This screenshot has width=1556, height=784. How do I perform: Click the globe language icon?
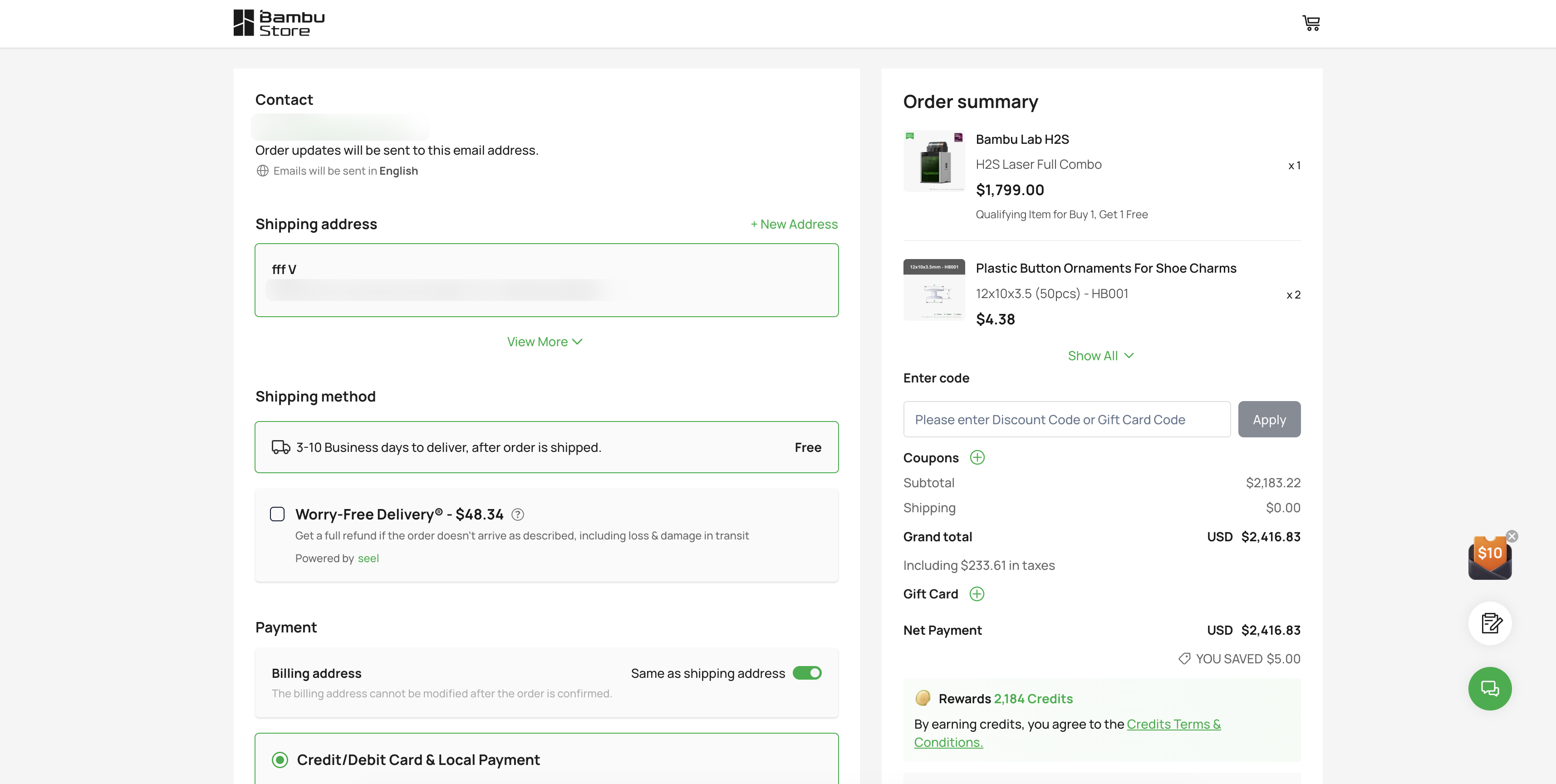point(262,171)
